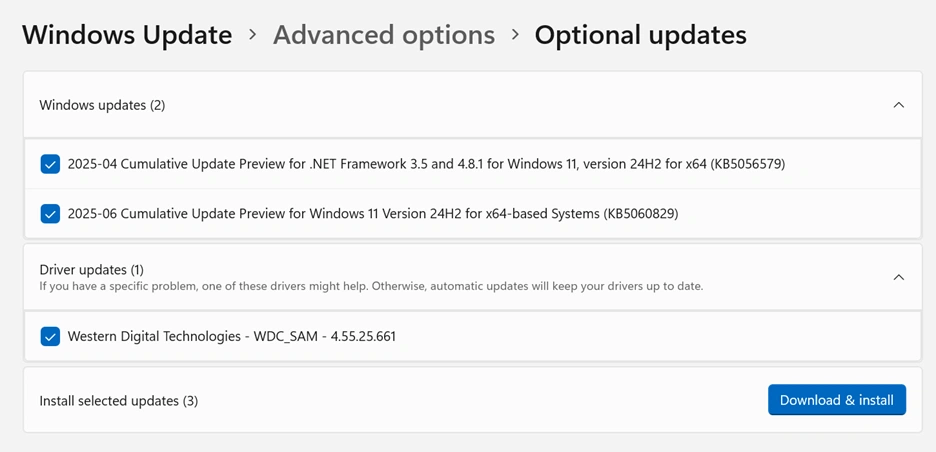This screenshot has width=936, height=452.
Task: Click the Driver updates (1) header title
Action: tap(92, 270)
